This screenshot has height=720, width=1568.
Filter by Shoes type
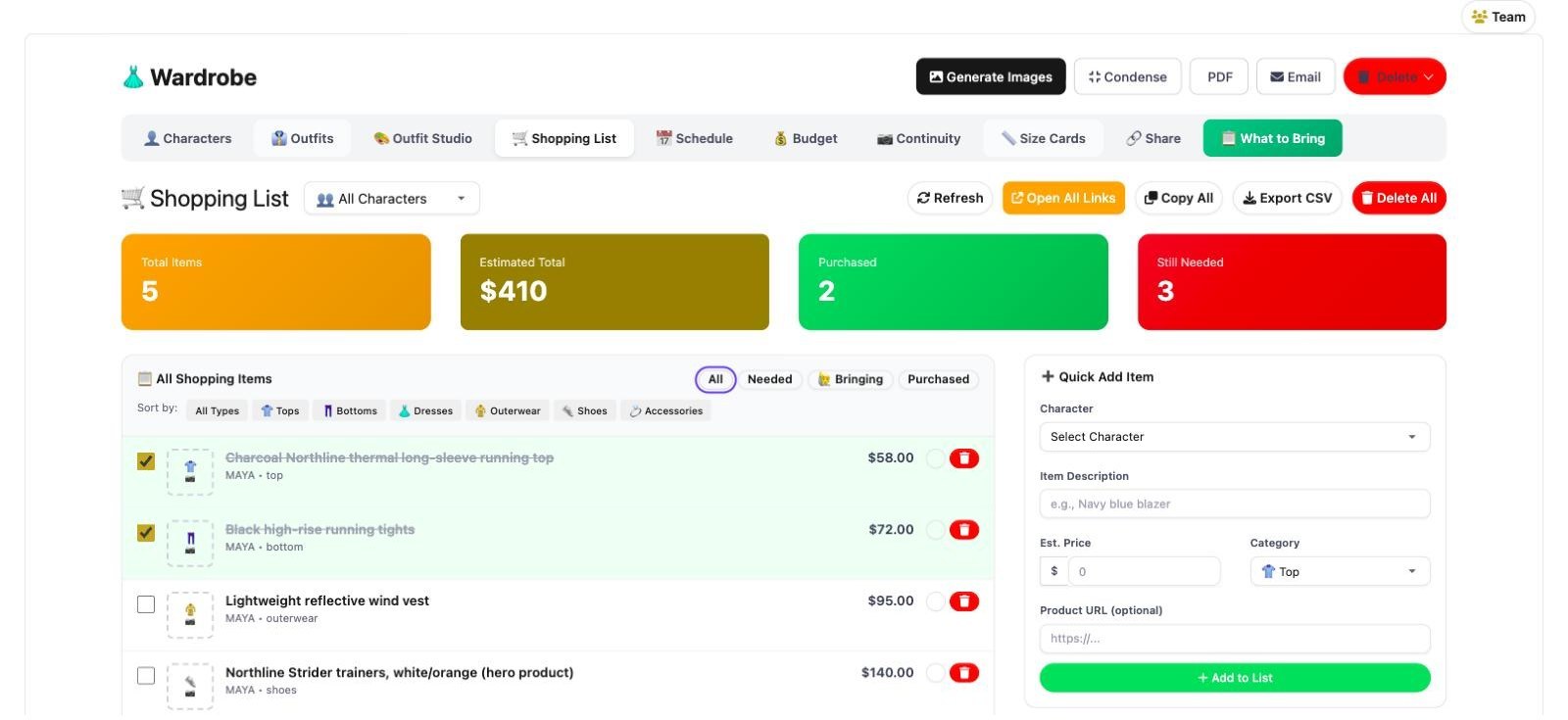click(585, 411)
